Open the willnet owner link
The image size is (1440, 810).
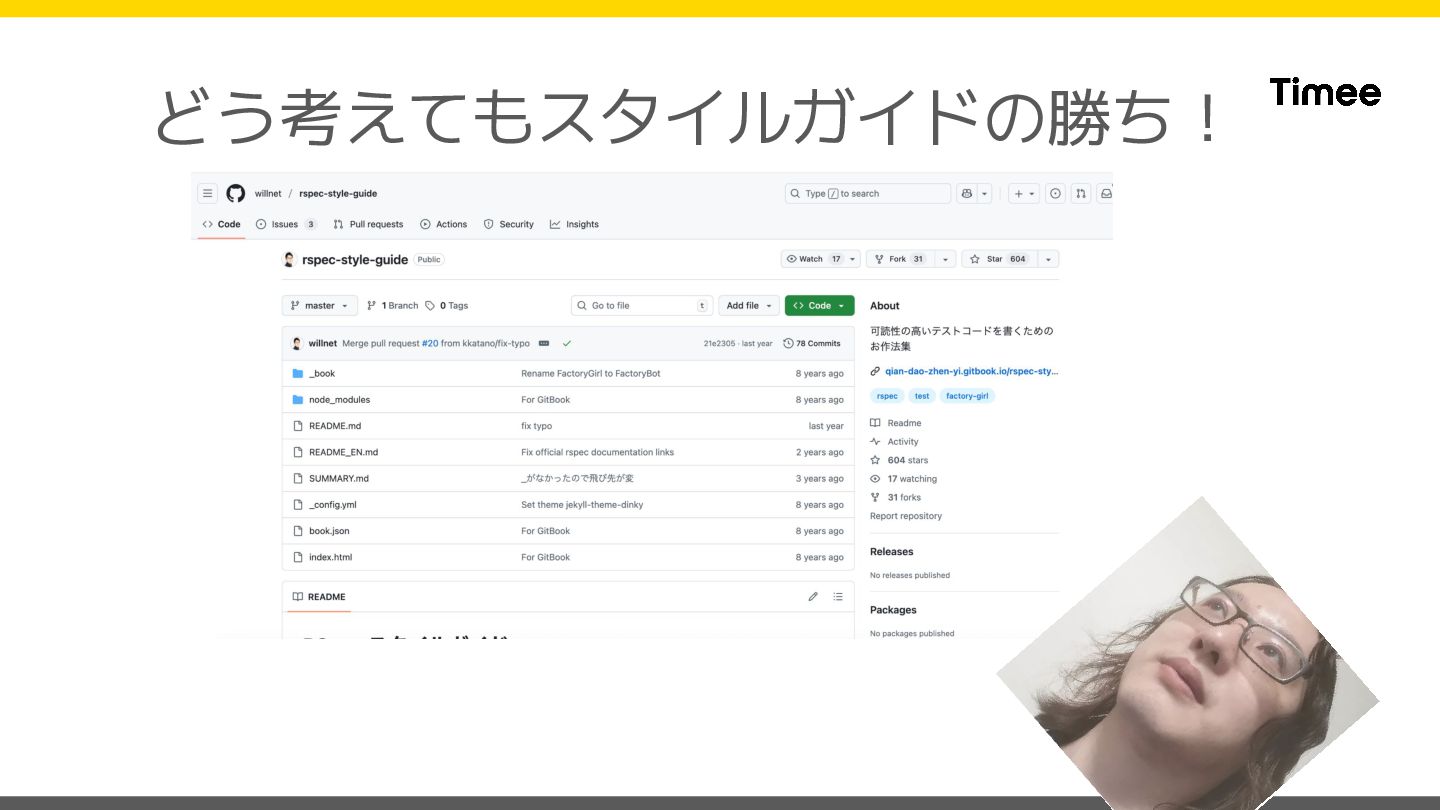(268, 194)
